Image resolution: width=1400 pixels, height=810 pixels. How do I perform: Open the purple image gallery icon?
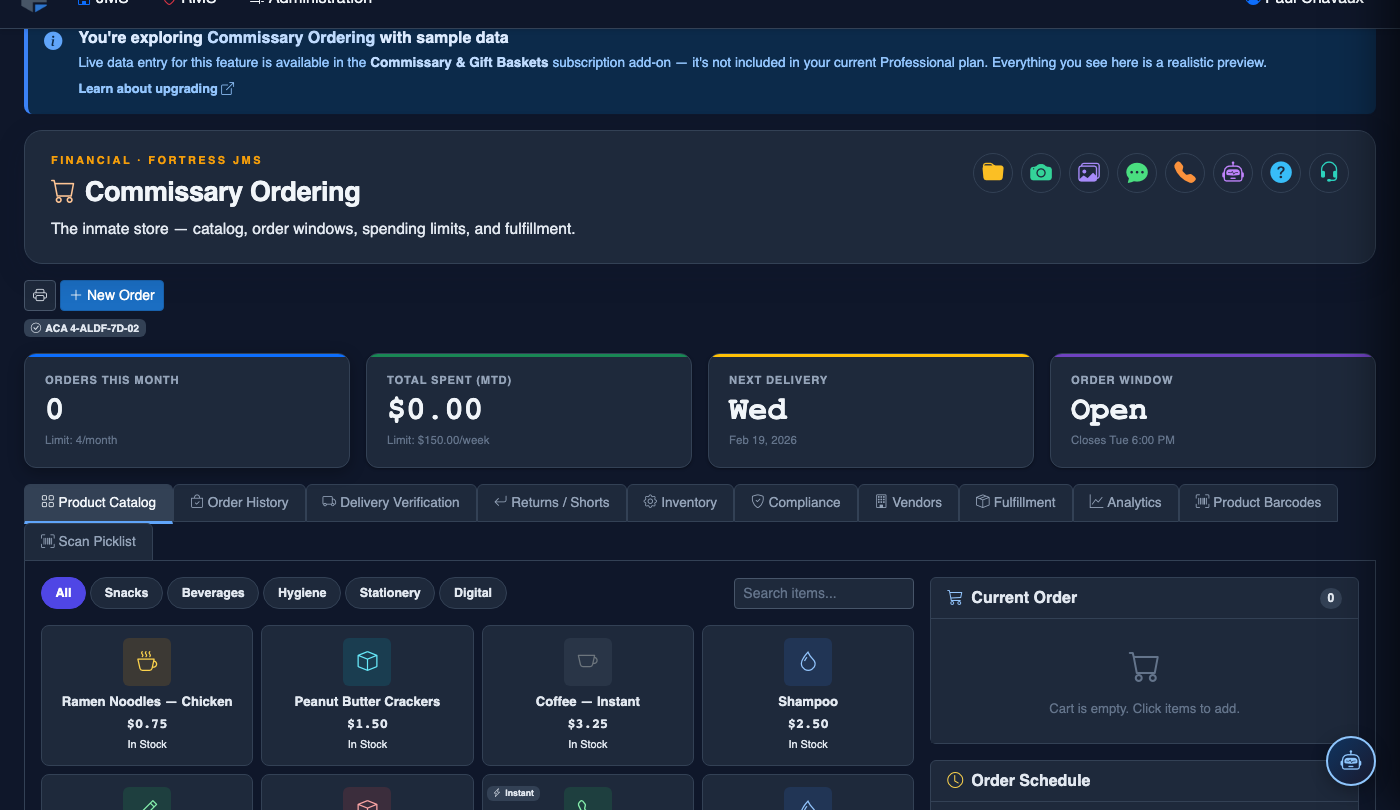click(x=1089, y=173)
